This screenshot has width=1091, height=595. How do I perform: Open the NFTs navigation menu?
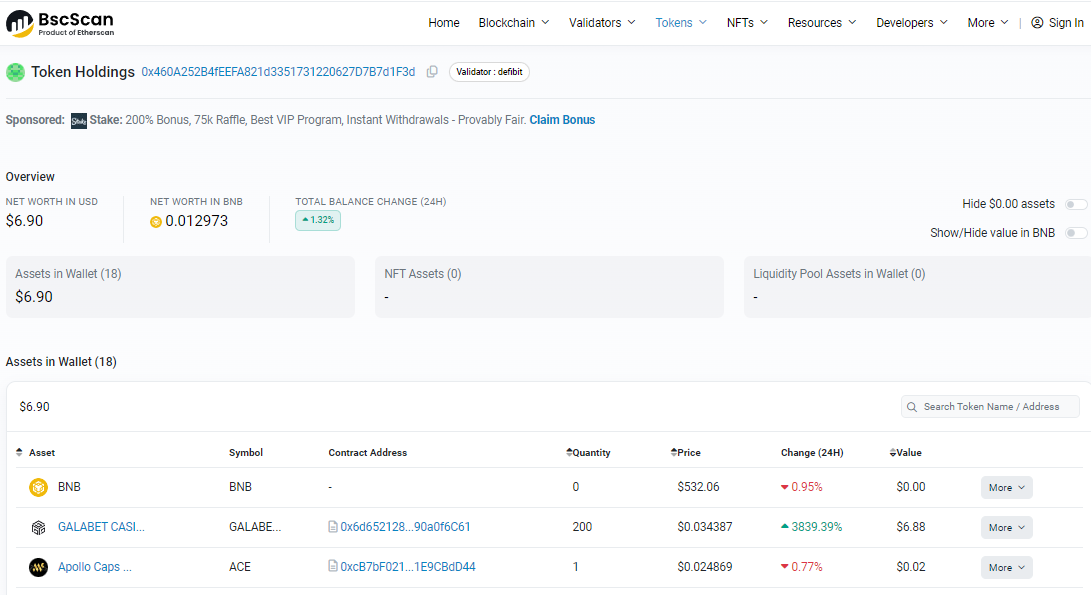tap(747, 23)
